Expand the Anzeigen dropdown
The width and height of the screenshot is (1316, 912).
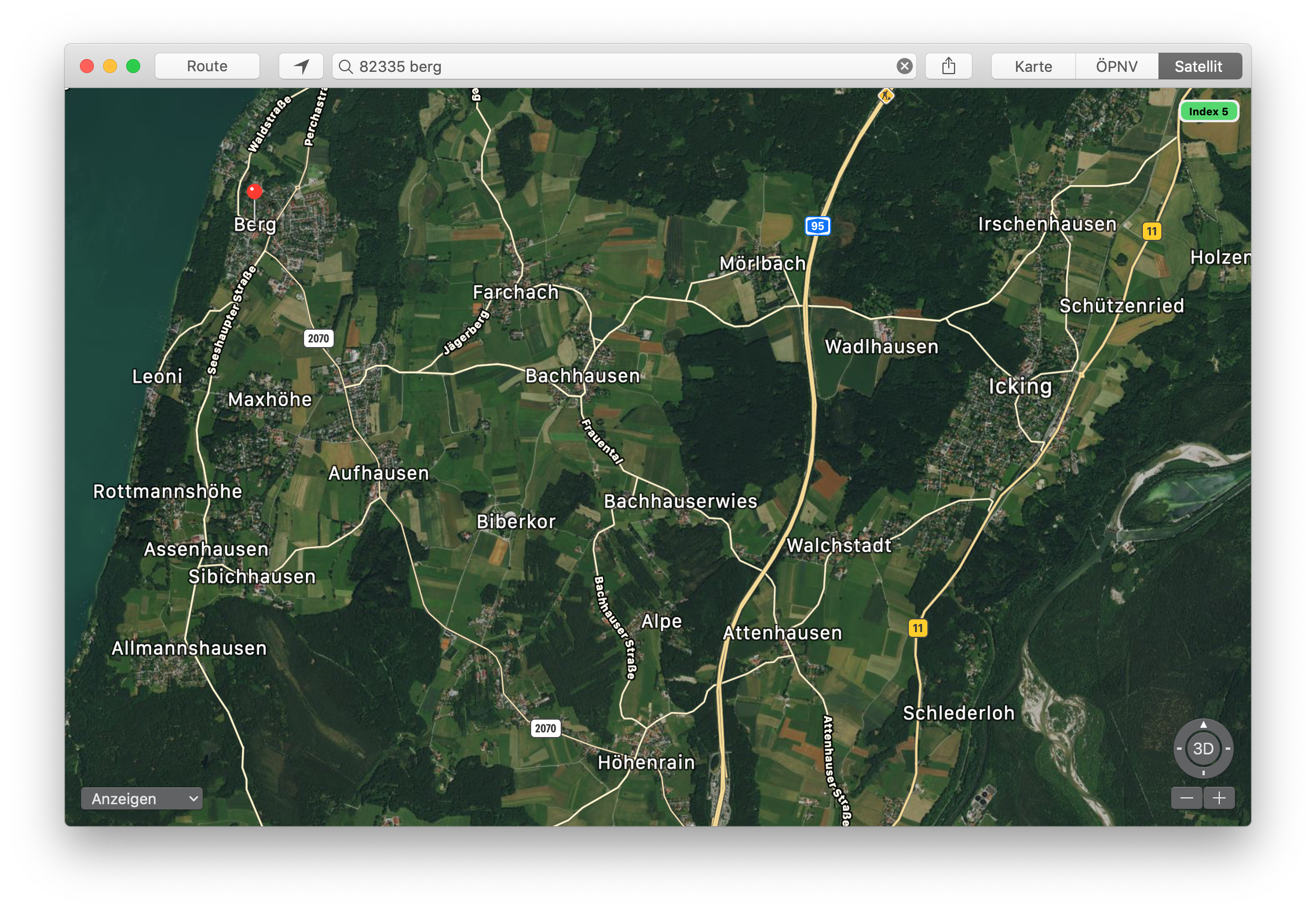pos(142,798)
